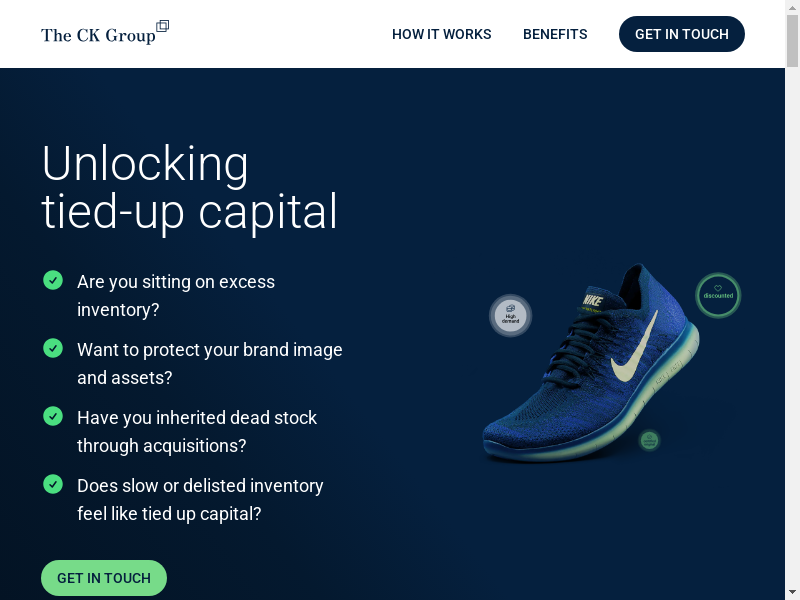The width and height of the screenshot is (800, 600).
Task: Click the Unlocking tied-up capital headline
Action: point(189,187)
